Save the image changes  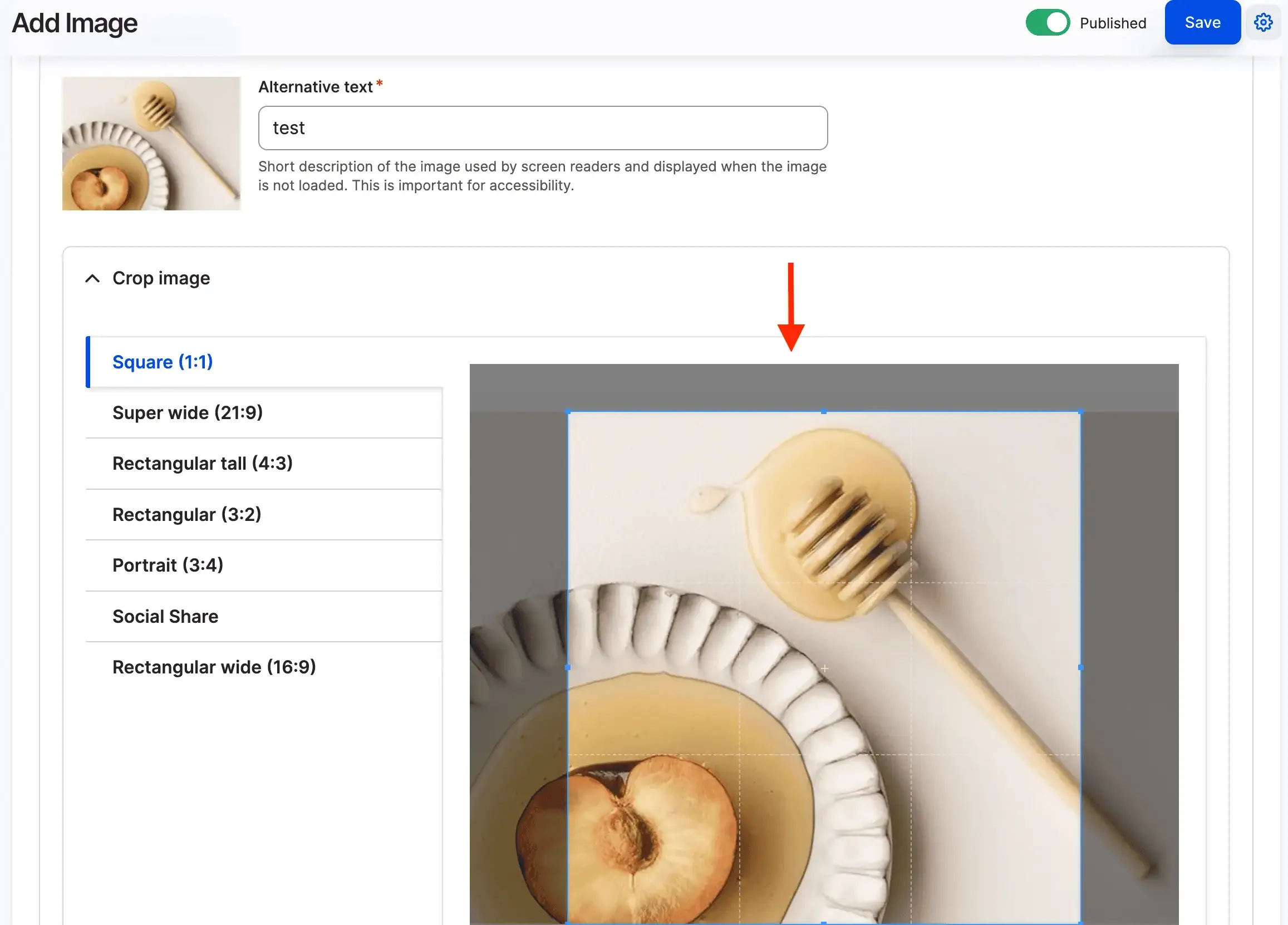pyautogui.click(x=1202, y=23)
